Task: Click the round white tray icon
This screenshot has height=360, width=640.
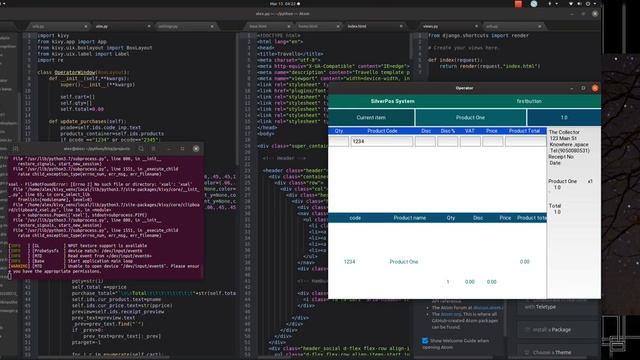Action: pos(534,4)
